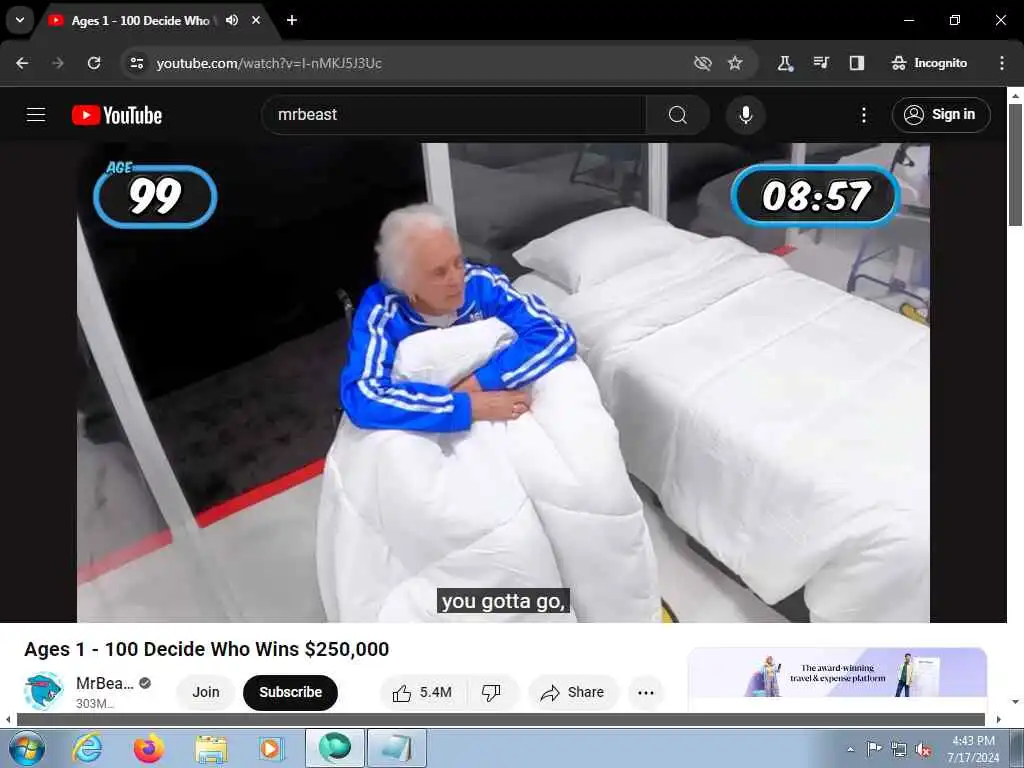
Task: Select the video title Ages 1 - 100
Action: pyautogui.click(x=206, y=649)
